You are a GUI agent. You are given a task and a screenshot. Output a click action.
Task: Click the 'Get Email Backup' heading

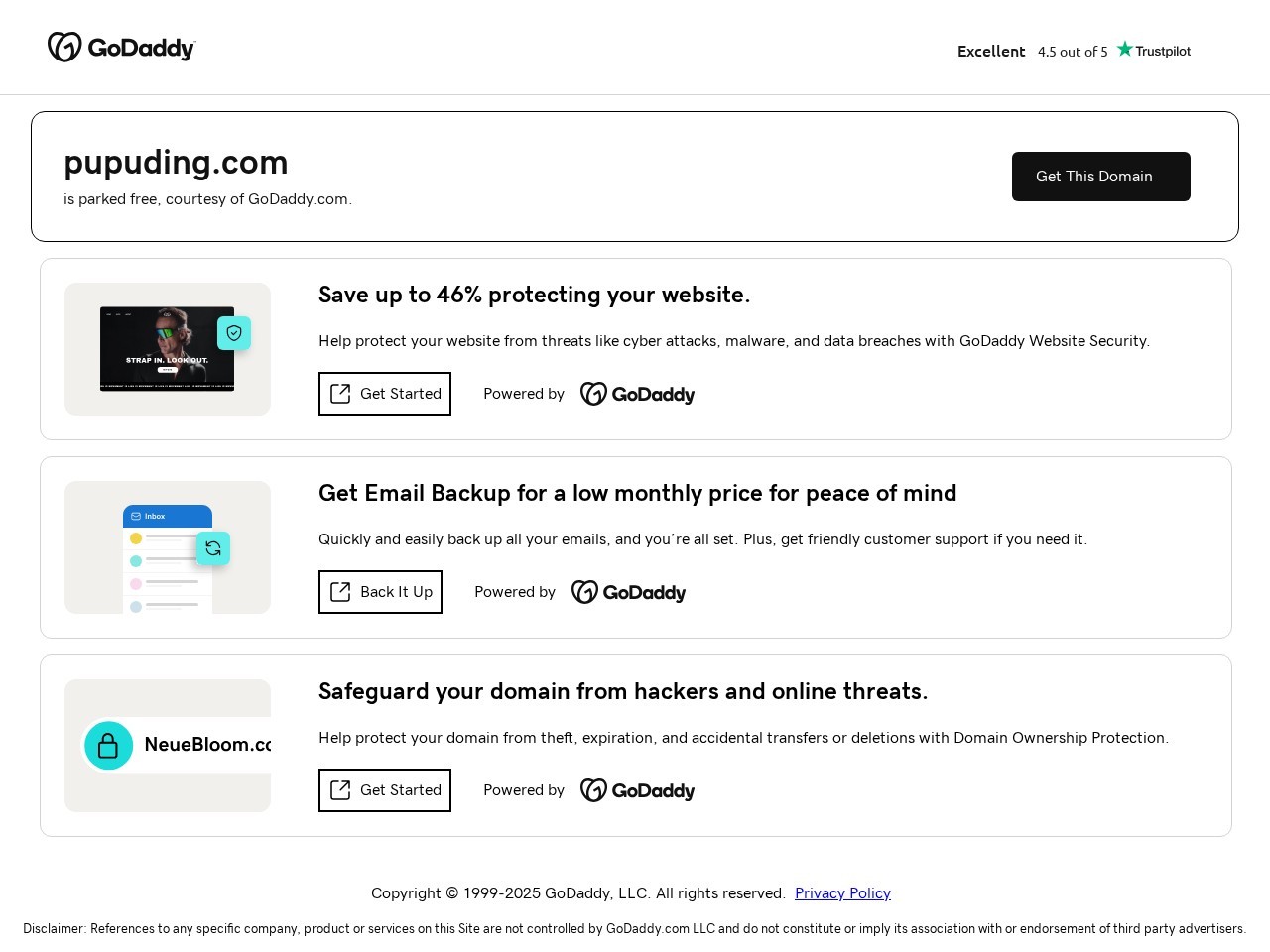637,494
